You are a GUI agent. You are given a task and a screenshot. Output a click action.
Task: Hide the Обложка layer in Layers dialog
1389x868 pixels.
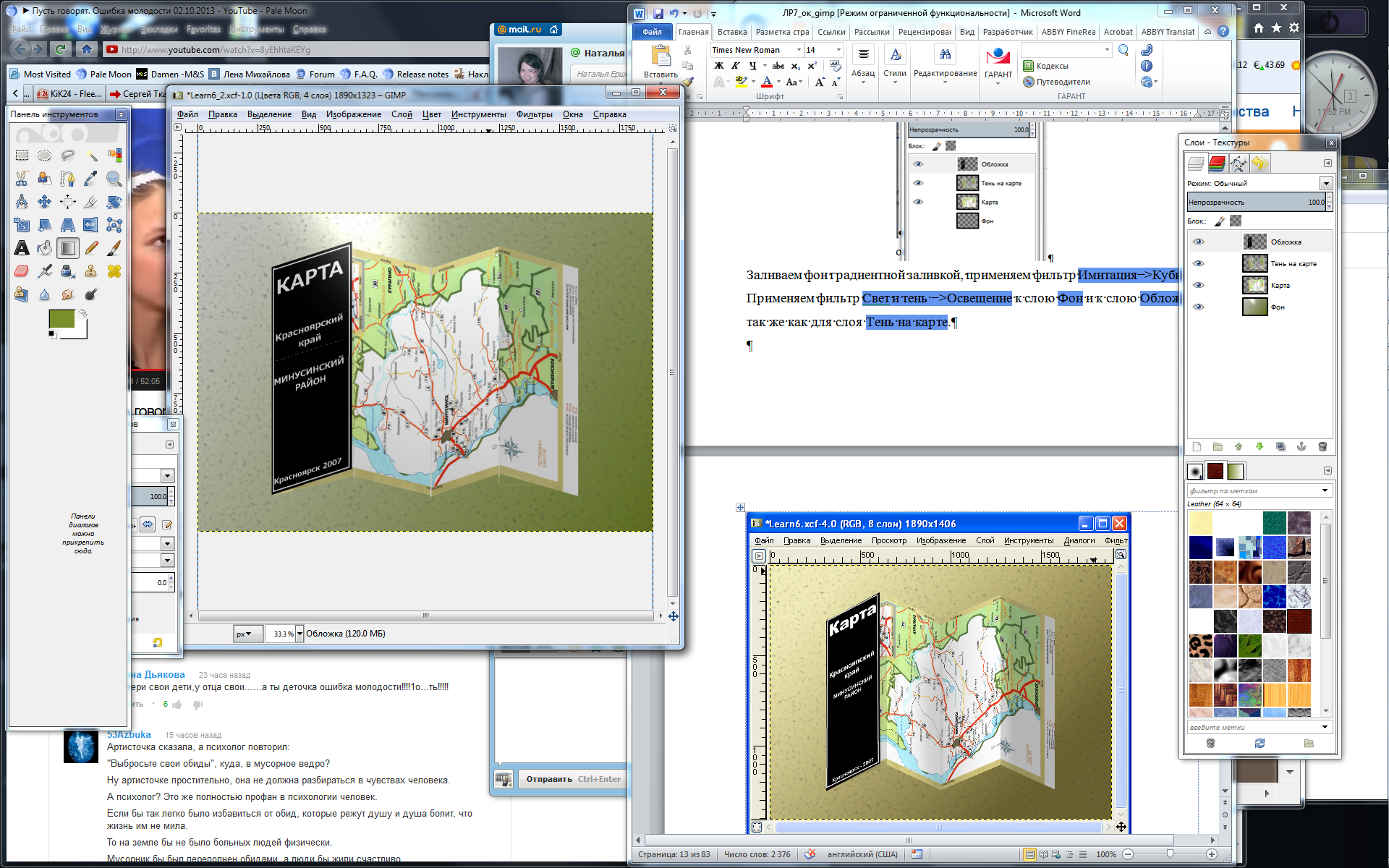tap(1199, 242)
